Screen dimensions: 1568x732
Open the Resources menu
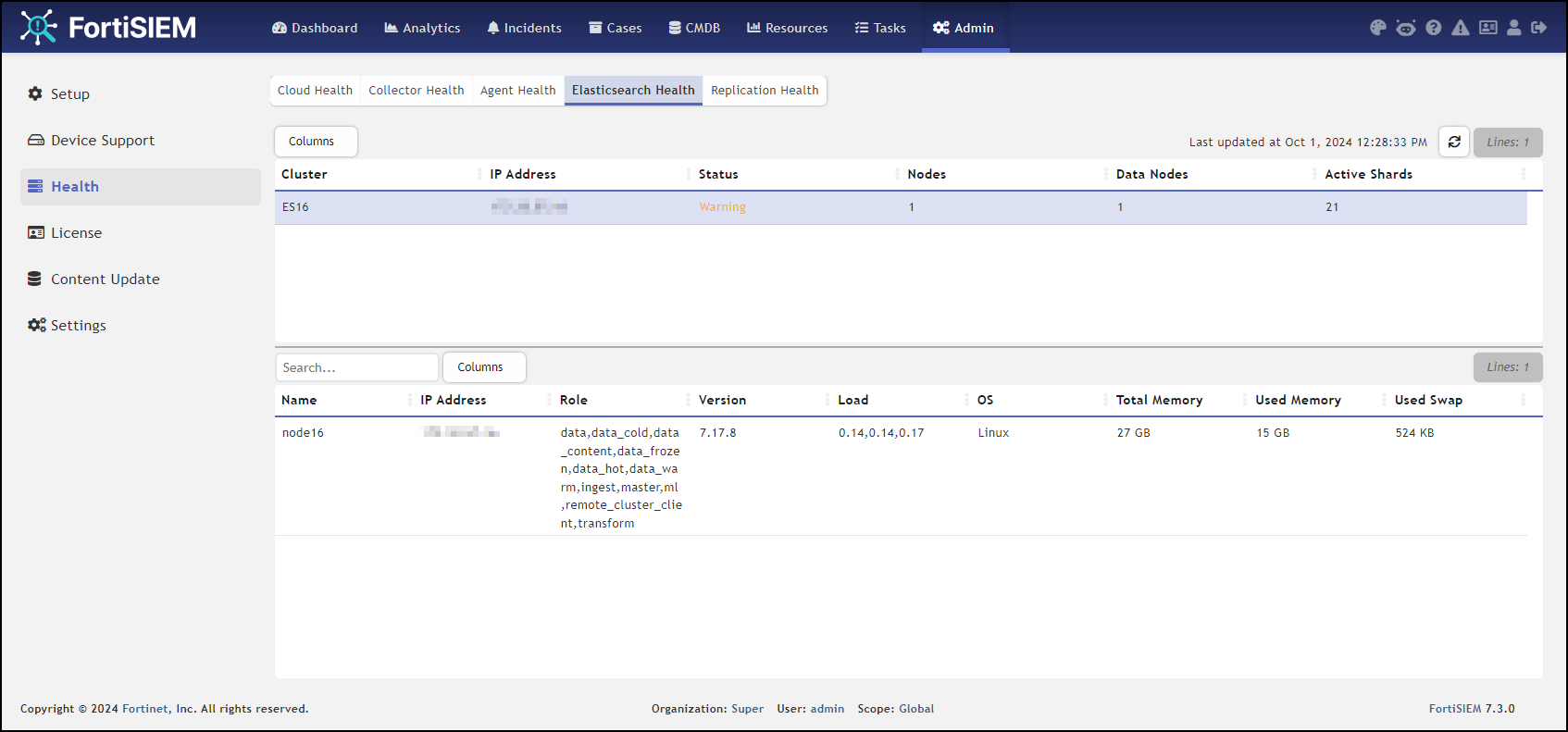tap(788, 28)
